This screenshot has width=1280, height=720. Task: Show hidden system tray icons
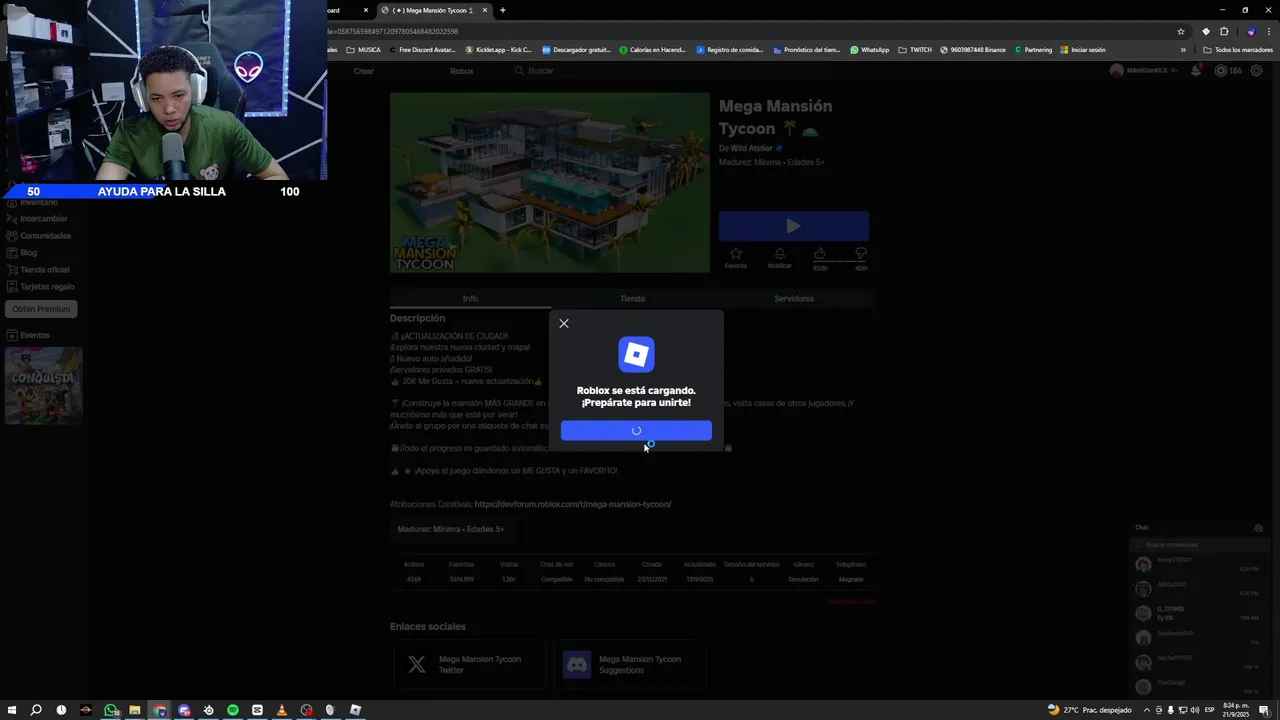click(x=1147, y=710)
